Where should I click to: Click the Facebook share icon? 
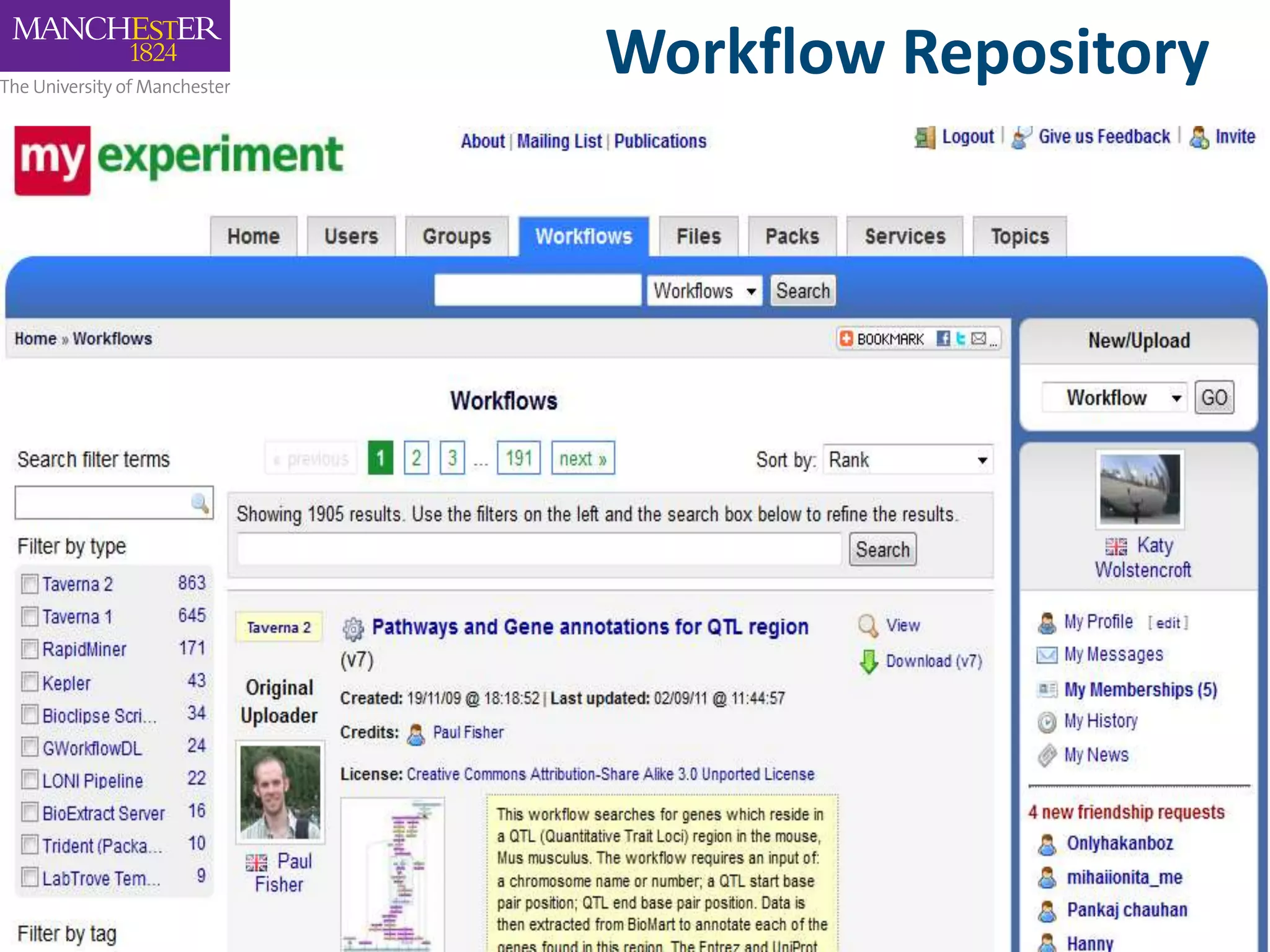[x=943, y=338]
